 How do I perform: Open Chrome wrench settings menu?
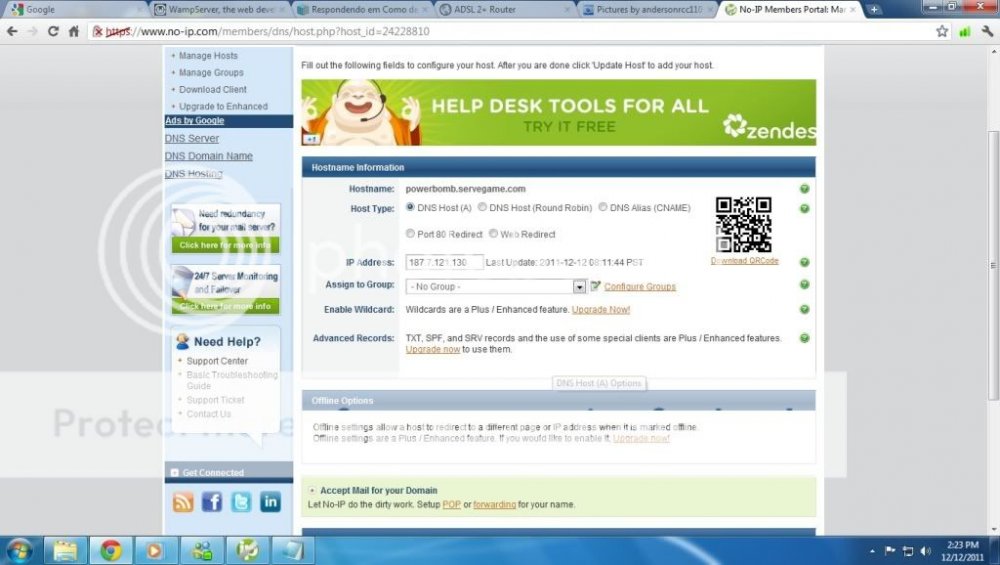click(x=985, y=31)
